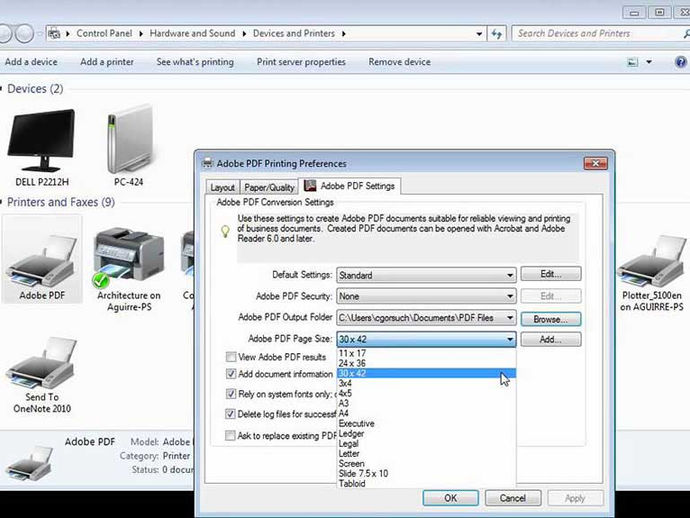Open address bar history dropdown arrow

479,34
